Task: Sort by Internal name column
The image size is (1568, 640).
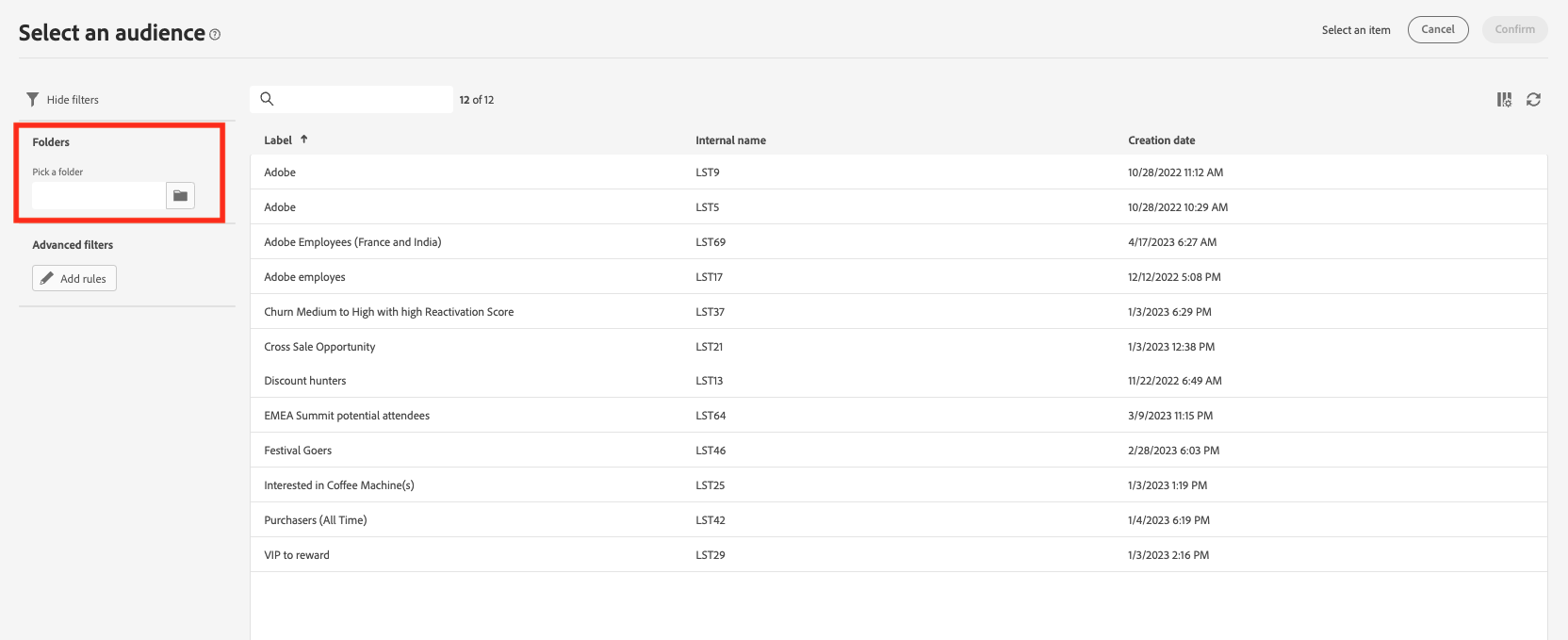Action: click(x=730, y=140)
